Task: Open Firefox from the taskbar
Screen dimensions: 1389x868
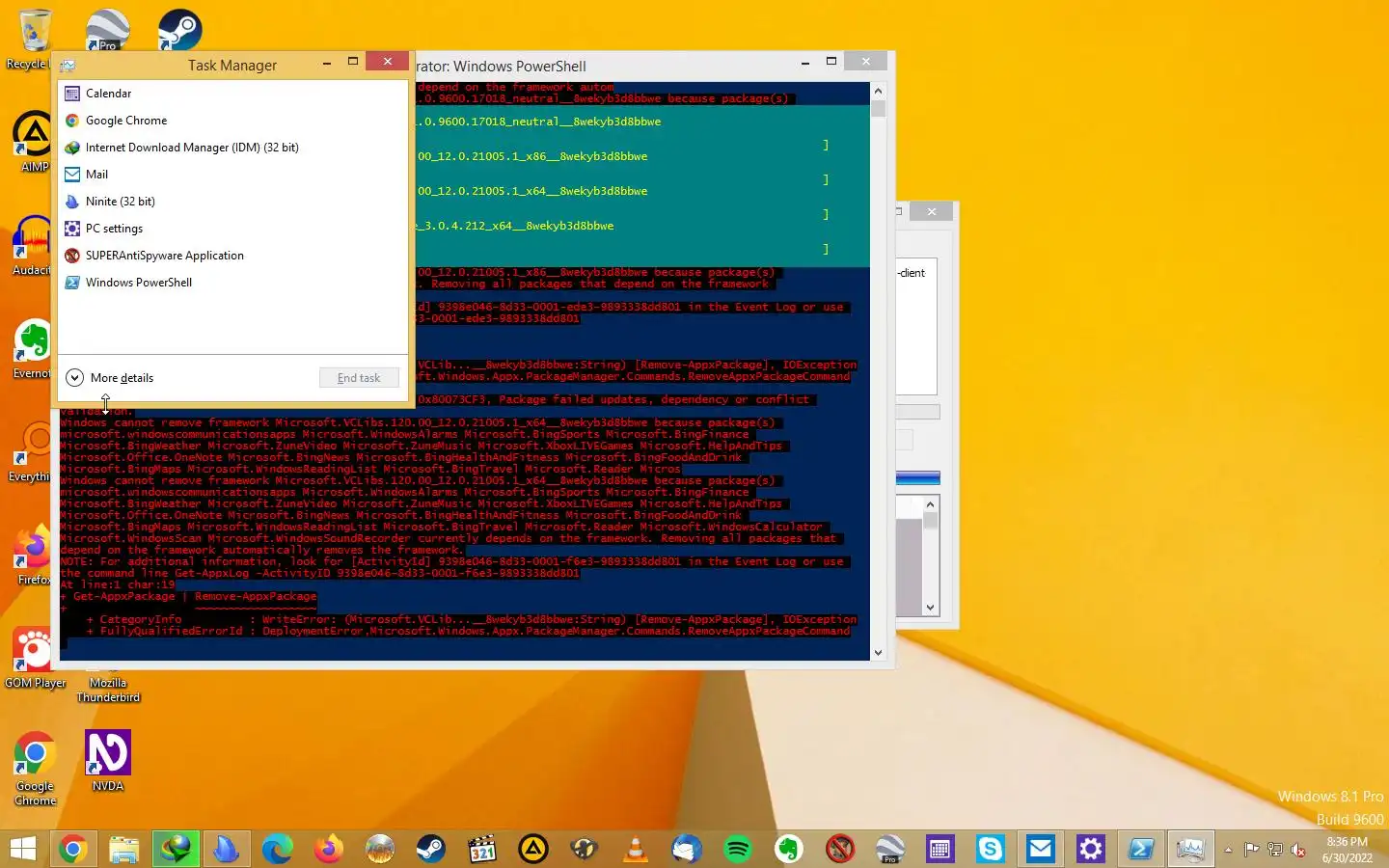Action: (329, 849)
